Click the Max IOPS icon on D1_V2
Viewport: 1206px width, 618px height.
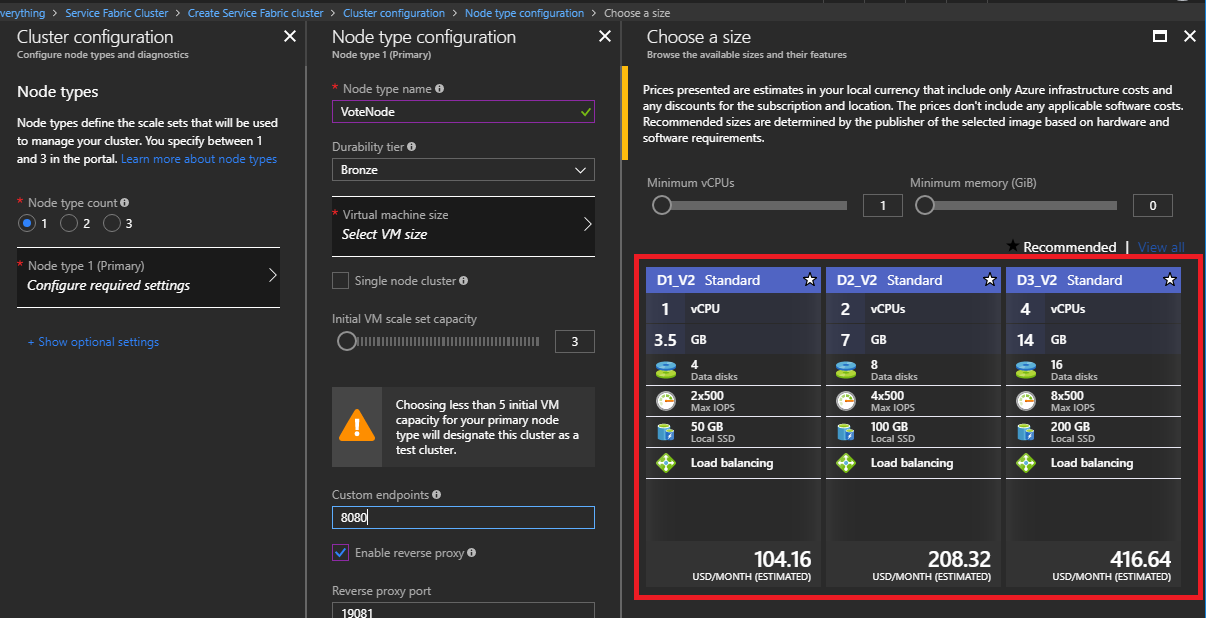(666, 401)
